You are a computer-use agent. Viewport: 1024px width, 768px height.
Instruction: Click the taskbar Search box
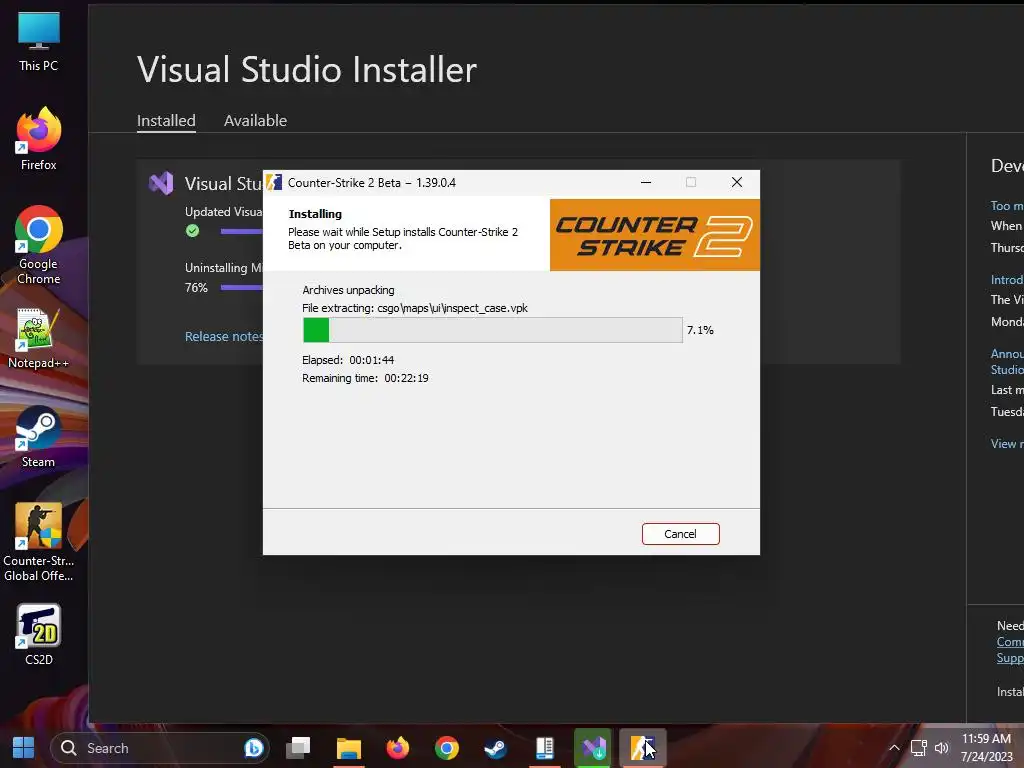pos(159,748)
